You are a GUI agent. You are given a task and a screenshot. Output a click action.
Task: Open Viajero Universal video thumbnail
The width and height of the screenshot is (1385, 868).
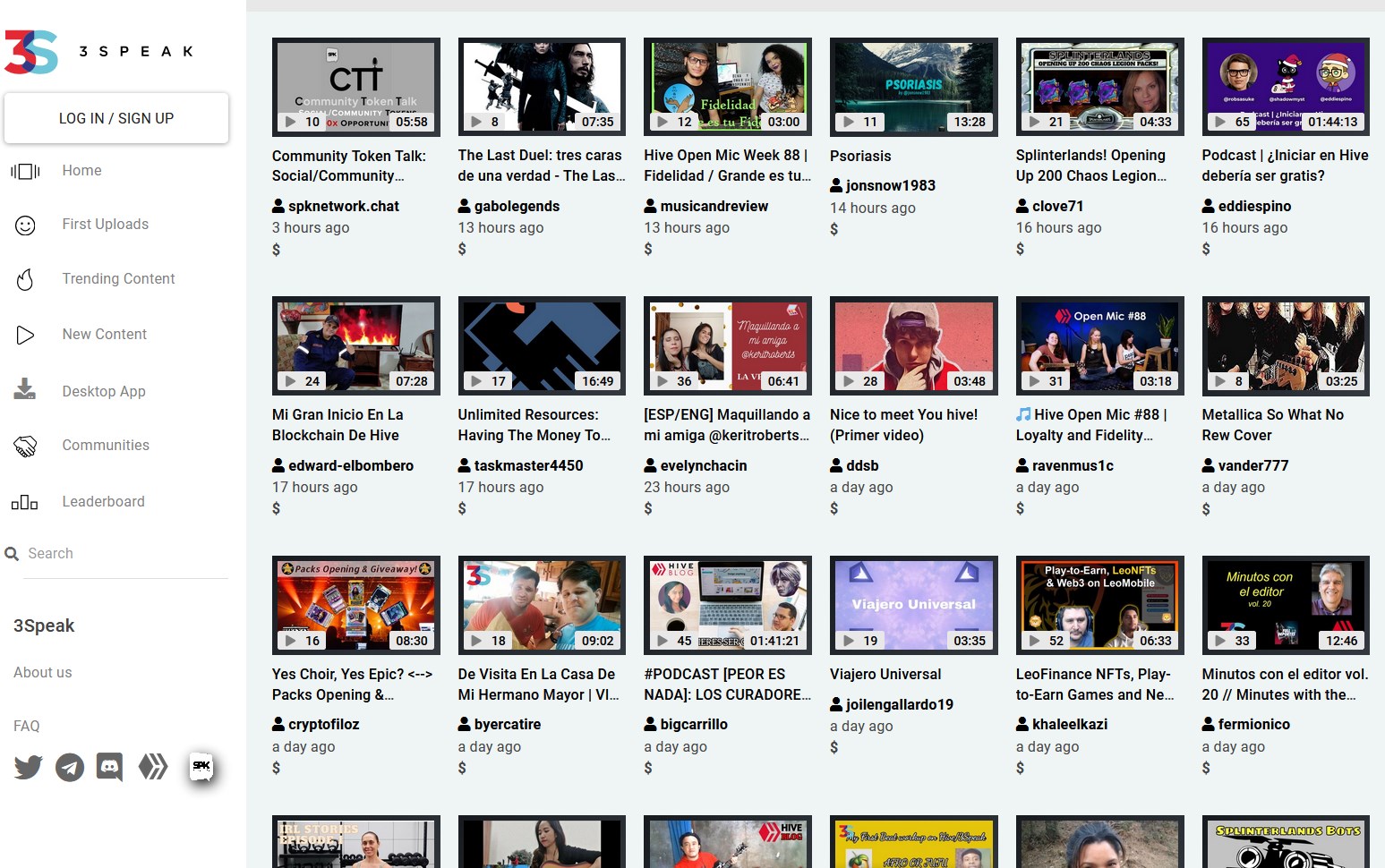pos(914,605)
